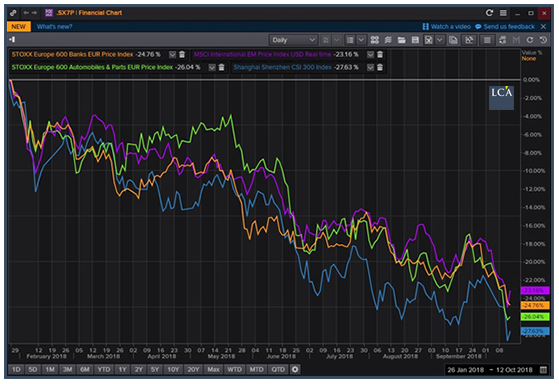The image size is (559, 384).
Task: Select the 6M time range
Action: click(85, 369)
